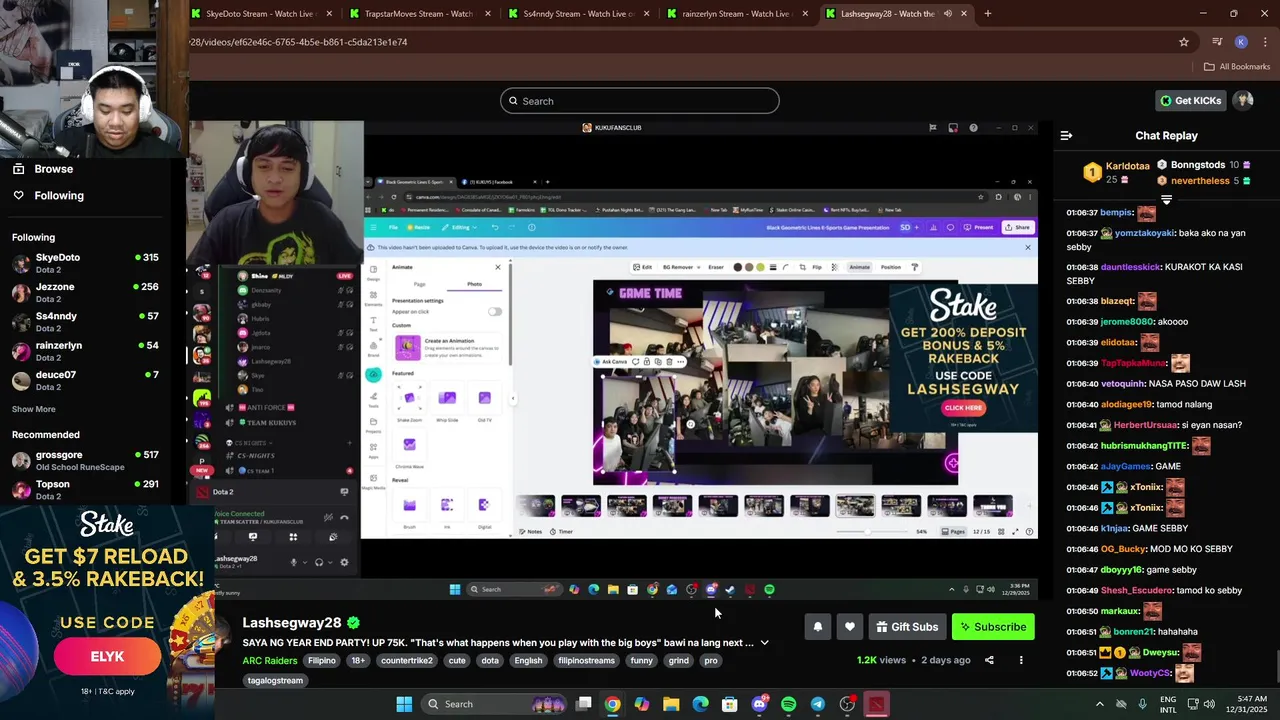Open Ss4nndy channel in Following list
Screen dimensions: 1280x720
(x=86, y=323)
